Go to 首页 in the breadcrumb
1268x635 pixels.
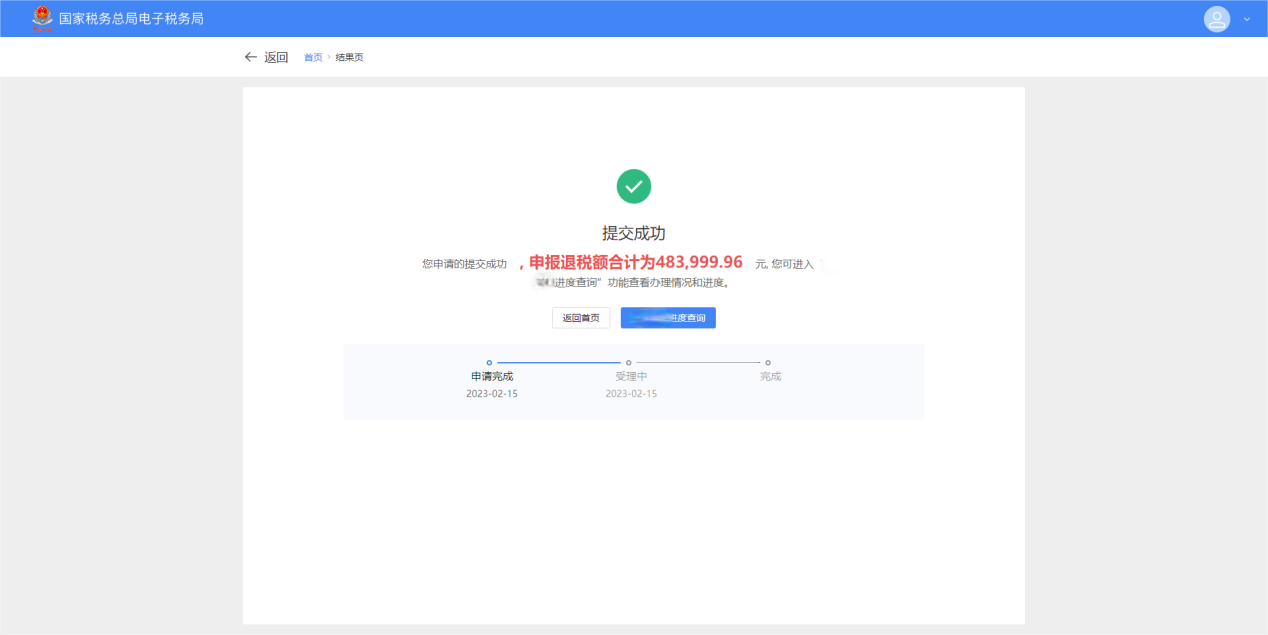click(x=313, y=57)
